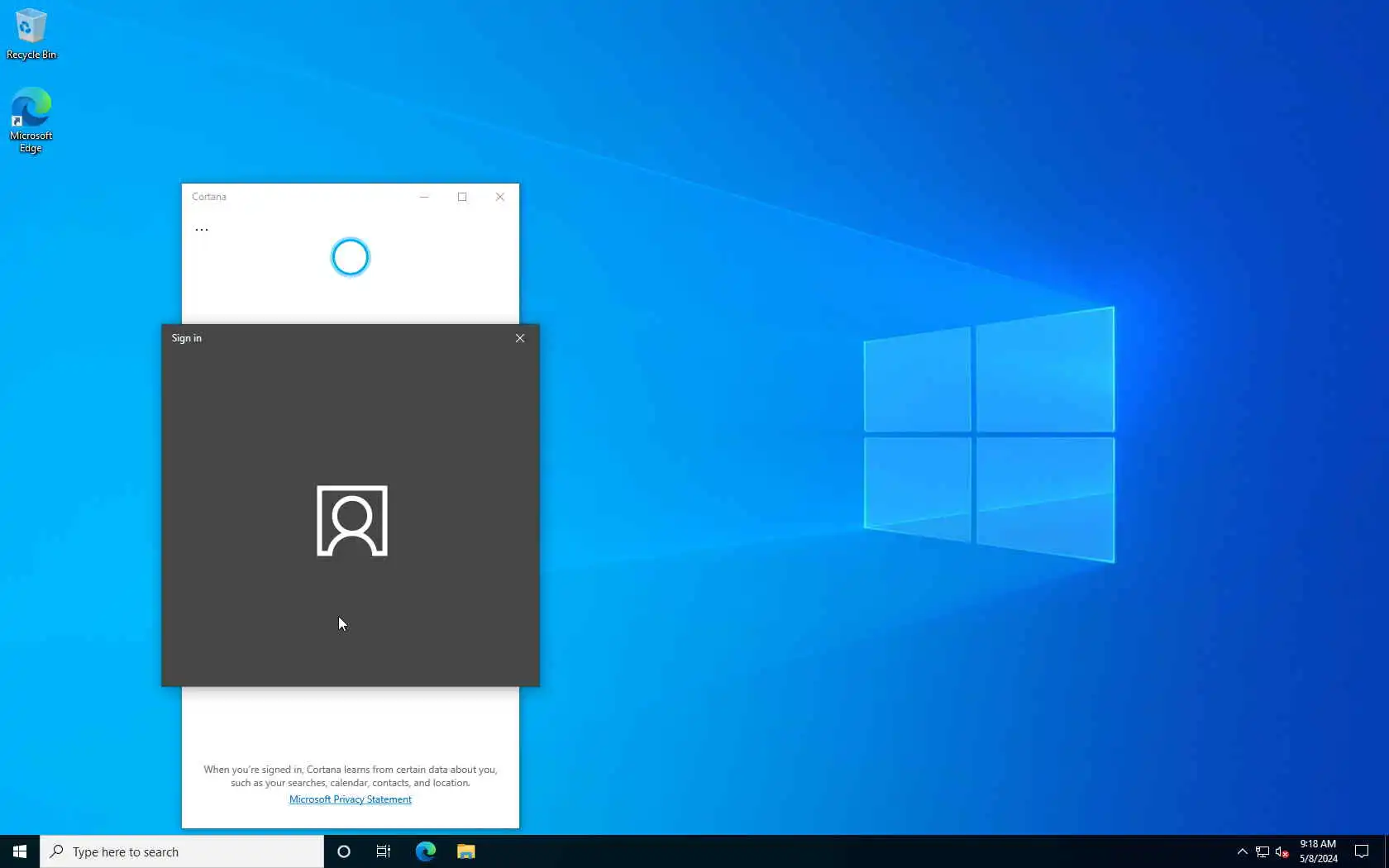Open network status in system tray
Image resolution: width=1389 pixels, height=868 pixels.
tap(1263, 851)
